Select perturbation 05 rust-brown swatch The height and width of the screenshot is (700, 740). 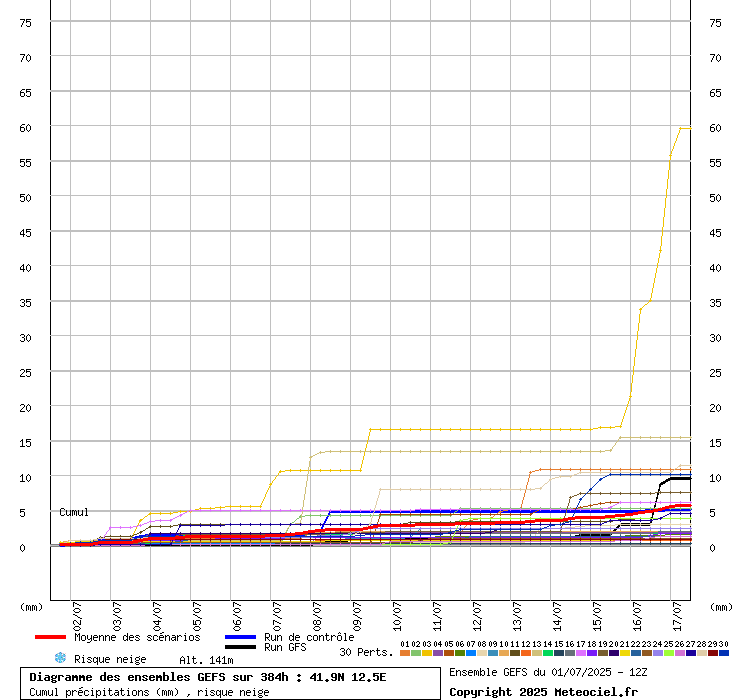[x=449, y=653]
